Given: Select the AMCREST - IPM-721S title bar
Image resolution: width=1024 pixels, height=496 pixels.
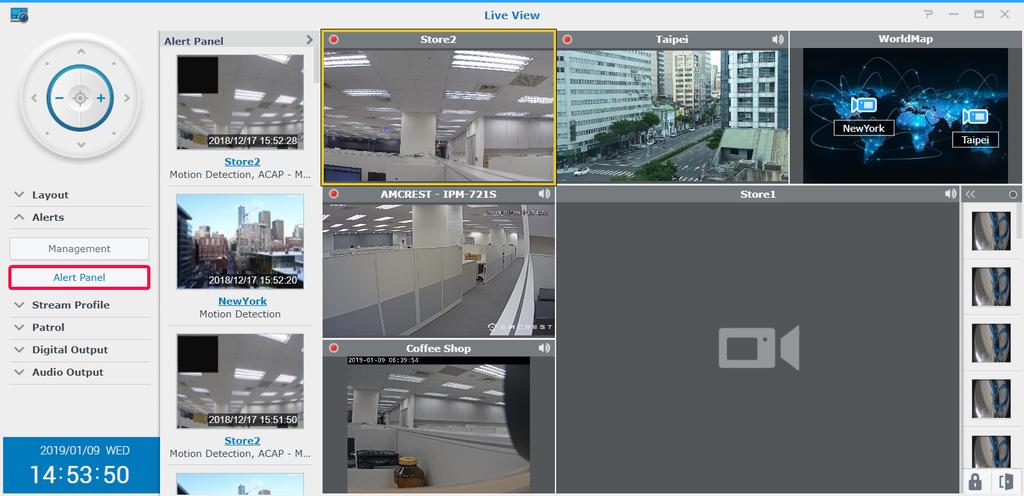Looking at the screenshot, I should (x=438, y=194).
